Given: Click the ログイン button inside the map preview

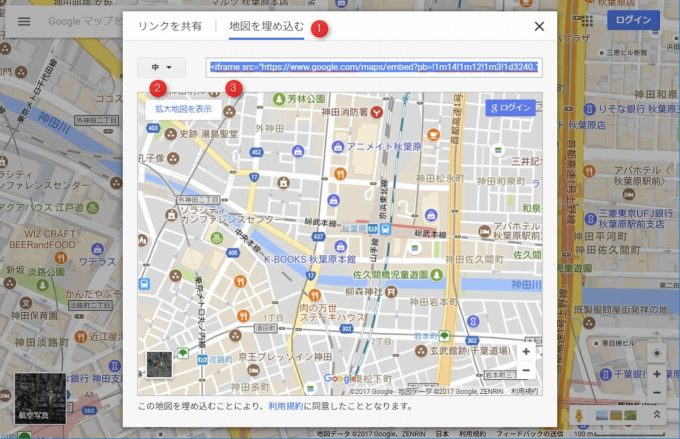Looking at the screenshot, I should 510,107.
